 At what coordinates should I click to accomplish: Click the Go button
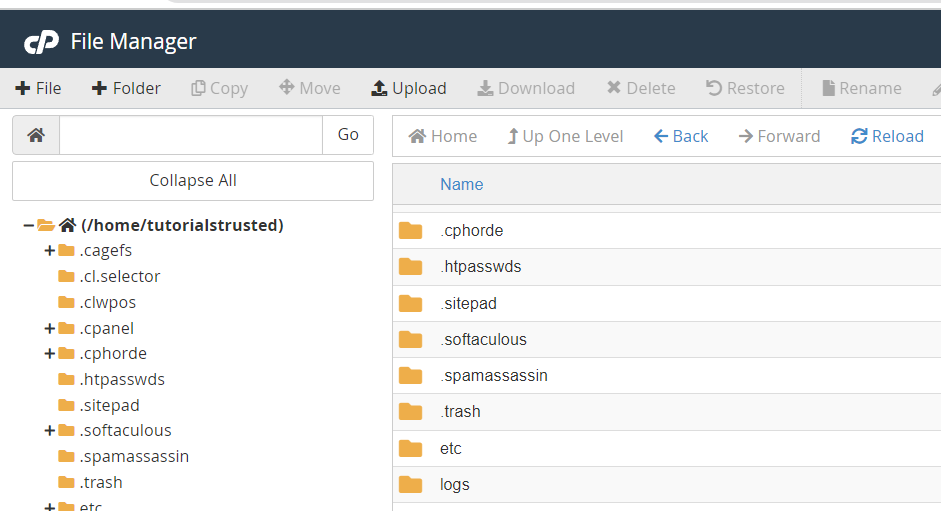point(348,135)
